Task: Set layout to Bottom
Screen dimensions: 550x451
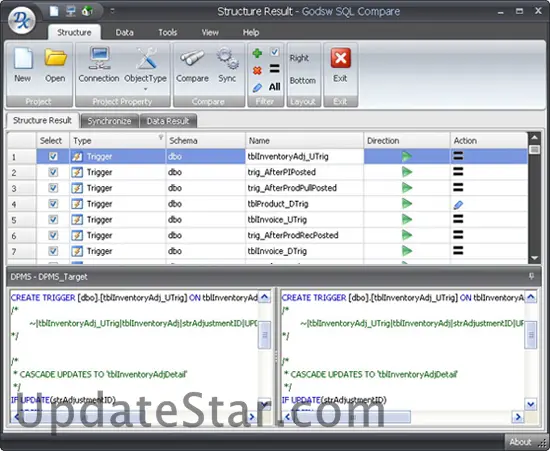Action: coord(303,81)
